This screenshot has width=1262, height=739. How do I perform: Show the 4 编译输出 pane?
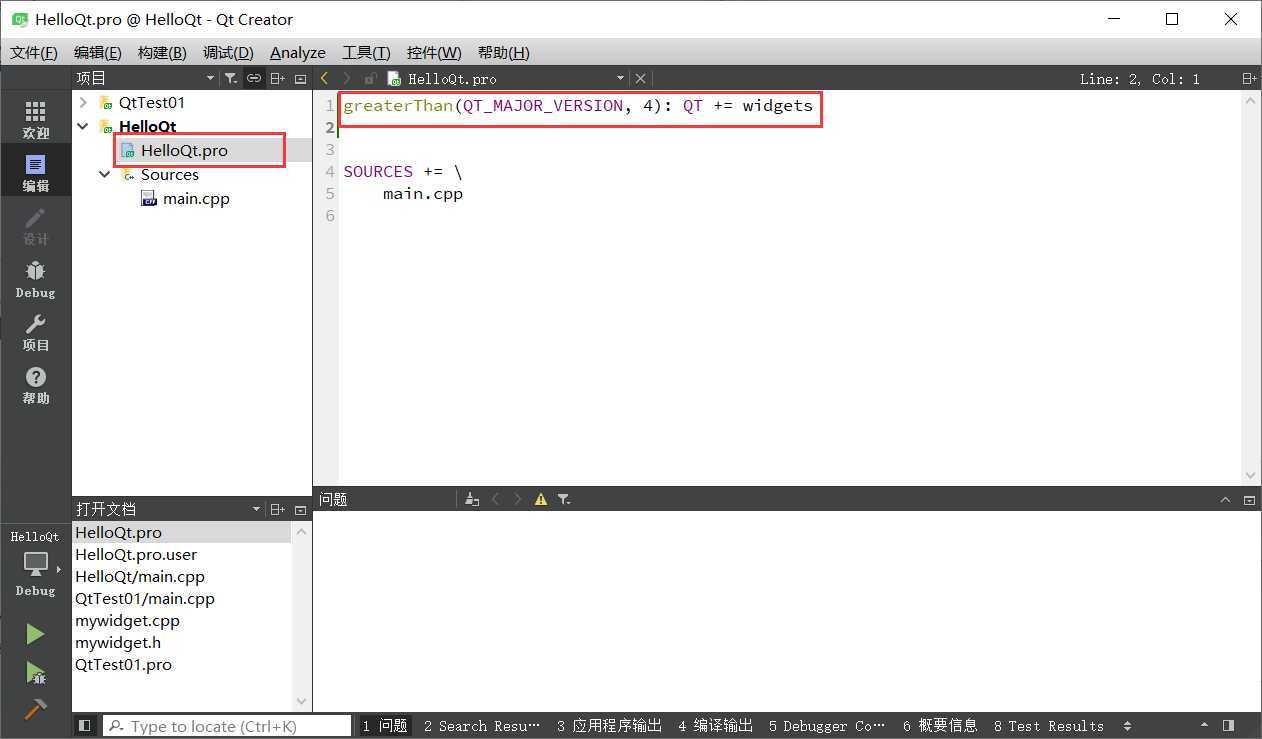point(715,726)
